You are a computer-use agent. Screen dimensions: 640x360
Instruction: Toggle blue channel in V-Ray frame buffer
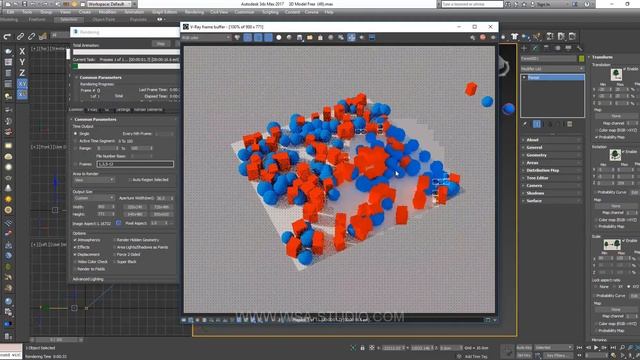pos(268,38)
